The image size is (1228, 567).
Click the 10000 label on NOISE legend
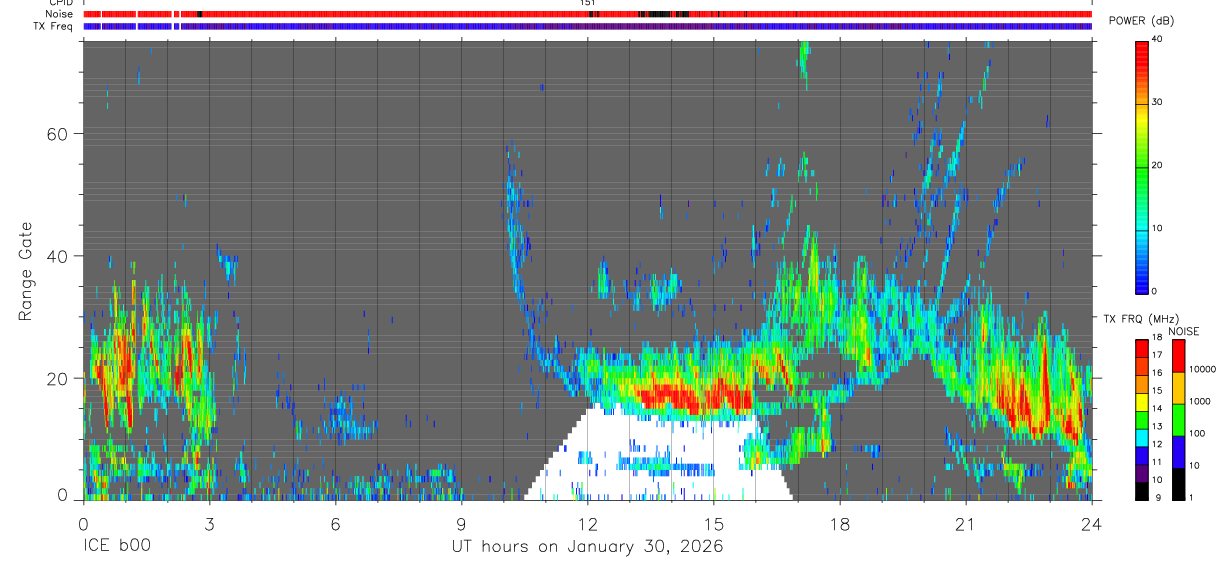click(x=1203, y=369)
